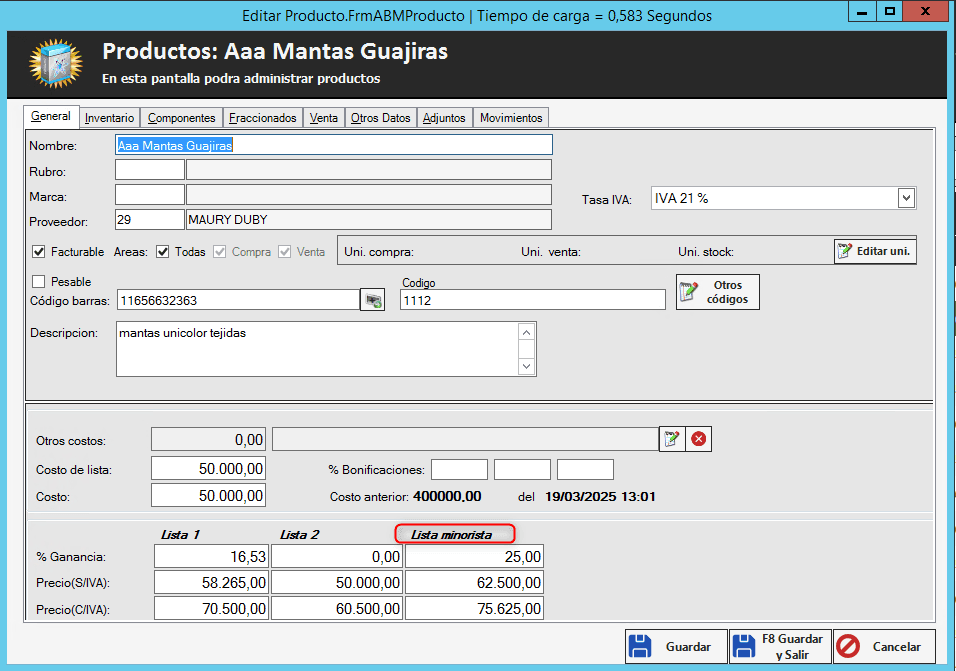Open Otros códigos button
The image size is (956, 671).
point(717,292)
